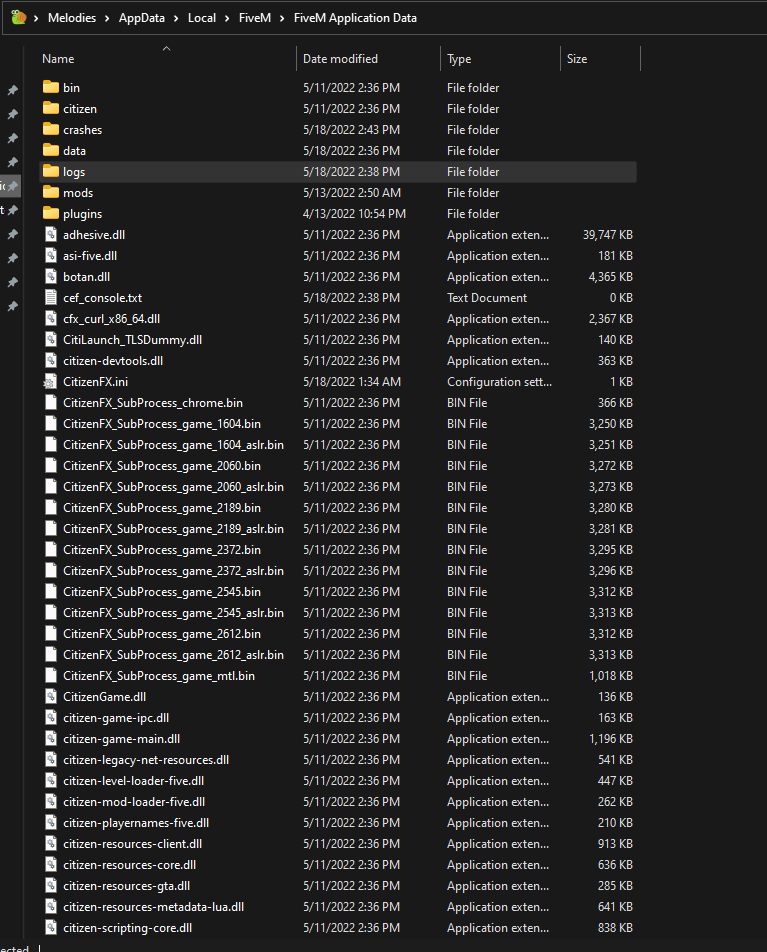
Task: Click the 5/13/2022 2:50 AM date cell
Action: tap(352, 192)
